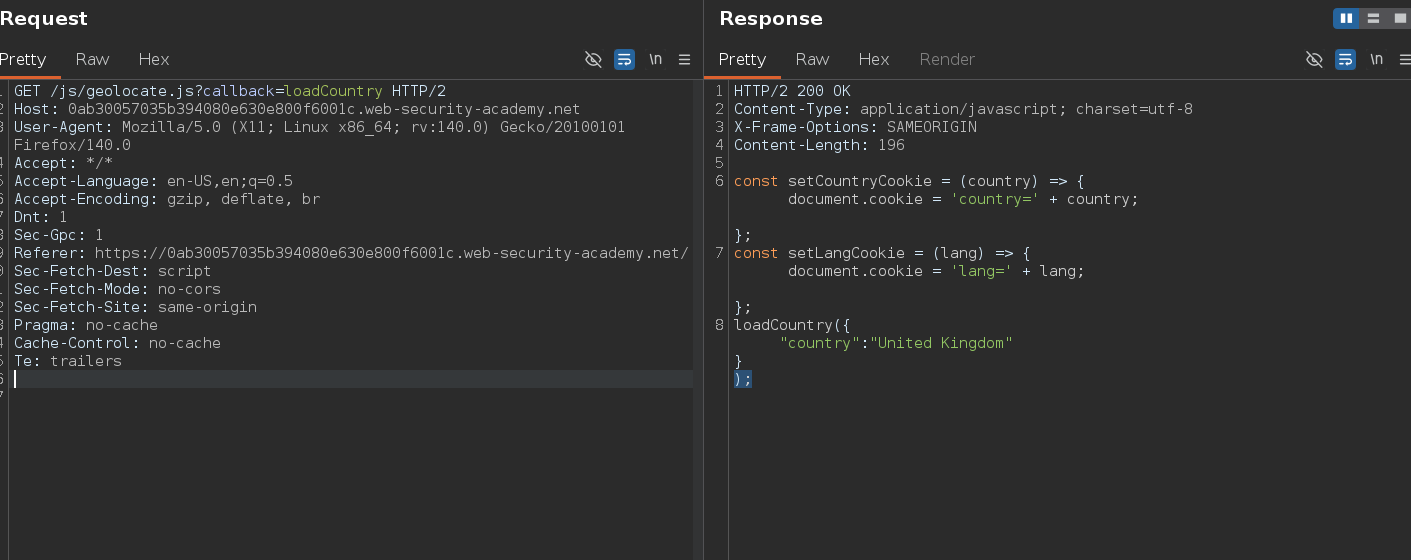This screenshot has height=560, width=1411.
Task: Place cursor on the empty highlighted request line
Action: pyautogui.click(x=352, y=379)
